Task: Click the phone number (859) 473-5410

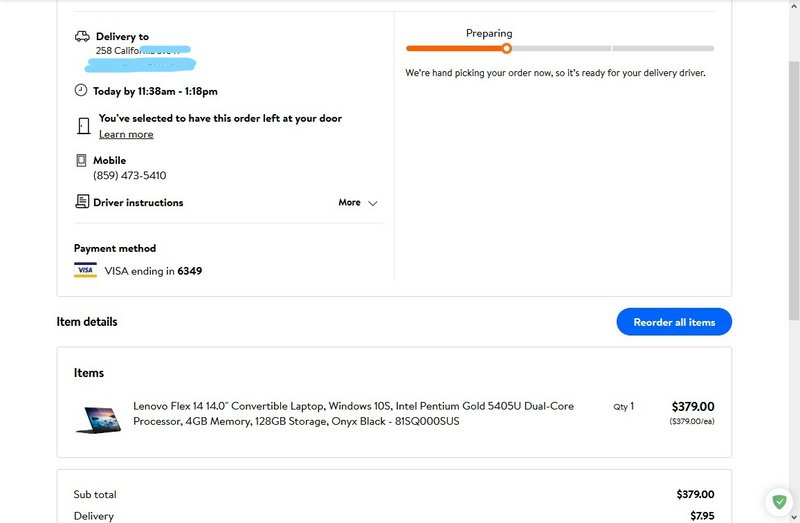Action: click(130, 176)
